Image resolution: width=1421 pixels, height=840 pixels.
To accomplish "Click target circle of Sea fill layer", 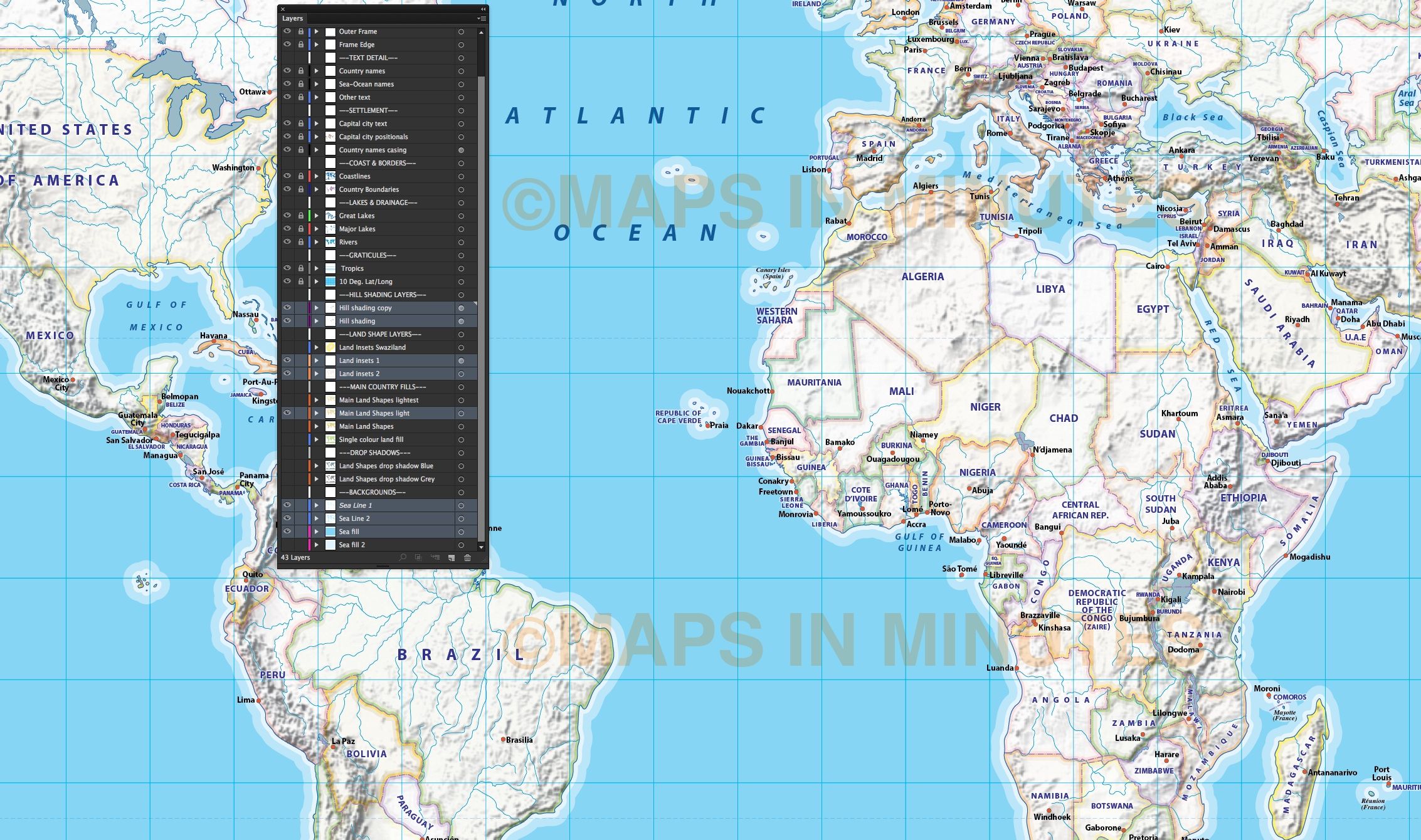I will tap(461, 532).
